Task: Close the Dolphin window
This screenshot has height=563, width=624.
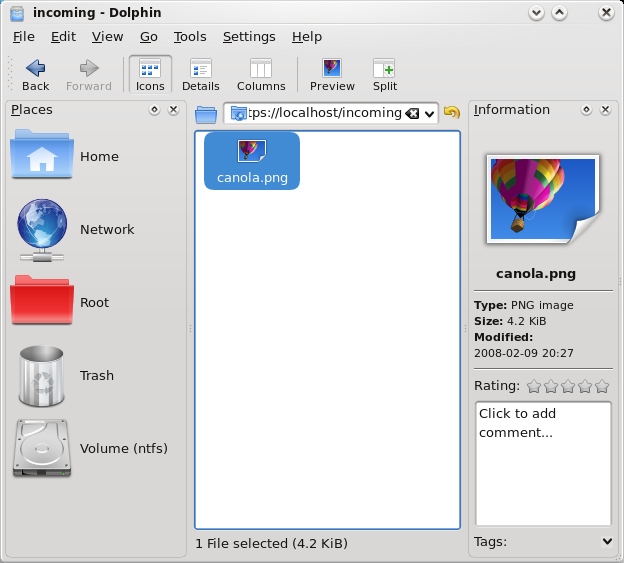Action: click(606, 13)
